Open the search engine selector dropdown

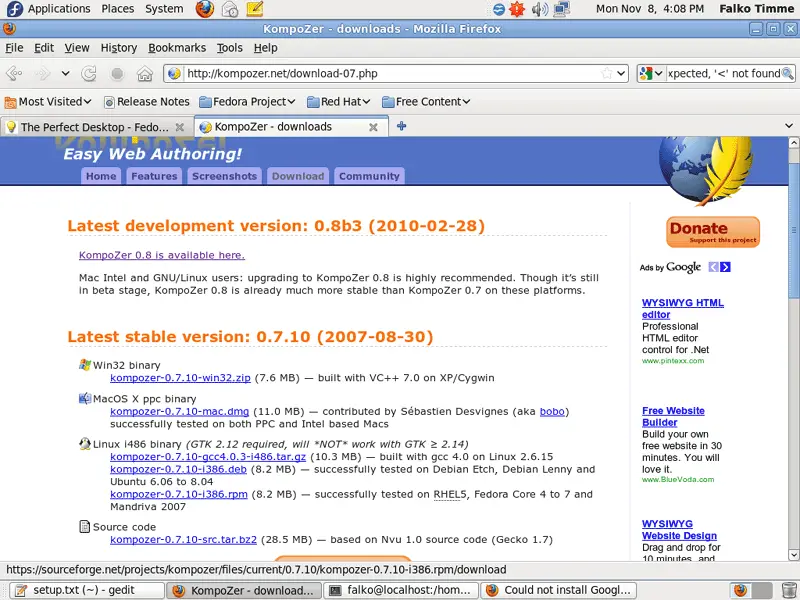(651, 73)
